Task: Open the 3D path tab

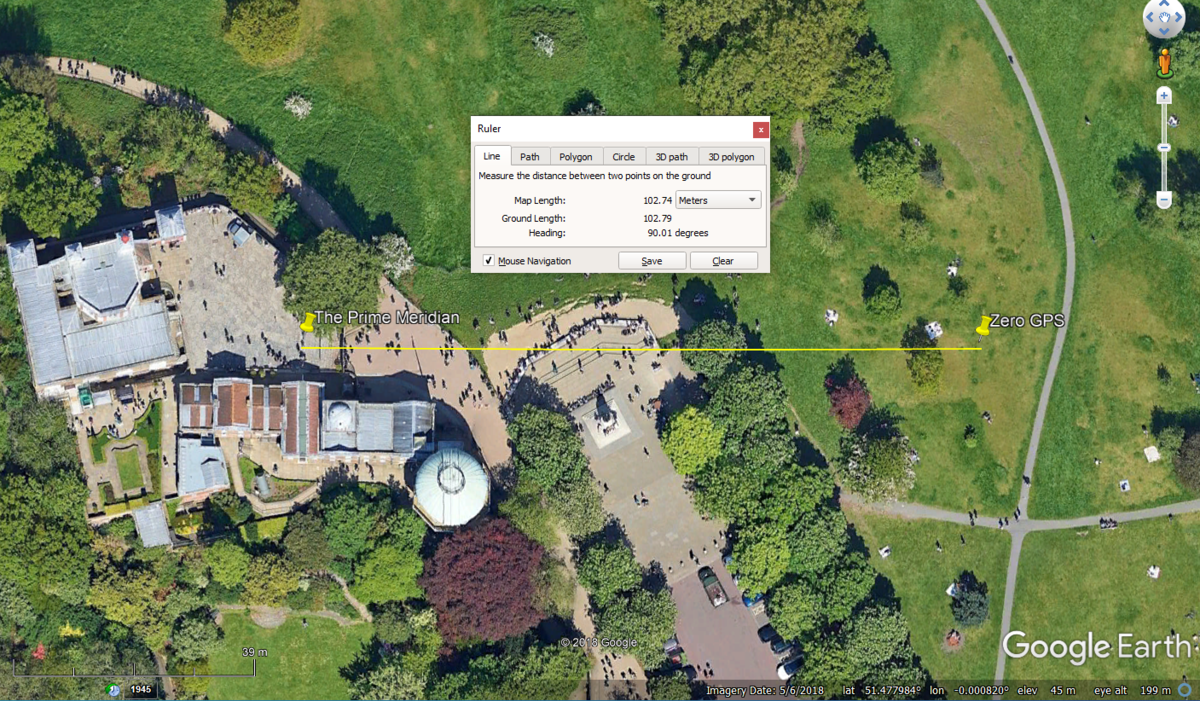Action: [x=672, y=156]
